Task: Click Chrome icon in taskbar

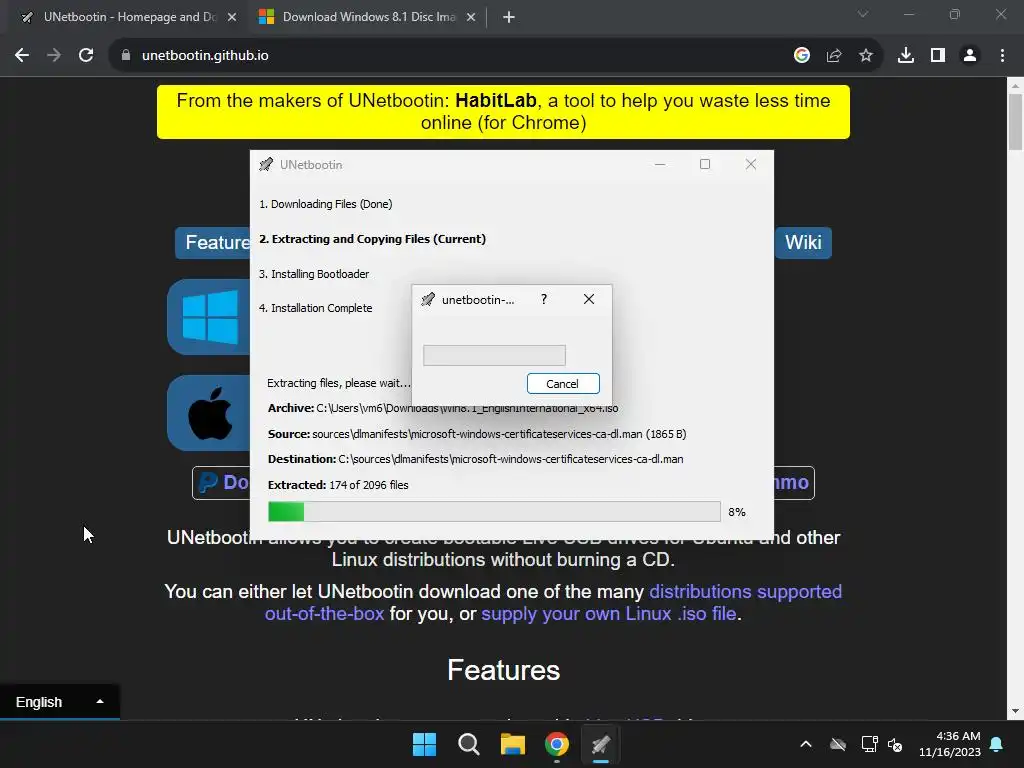Action: pos(557,744)
